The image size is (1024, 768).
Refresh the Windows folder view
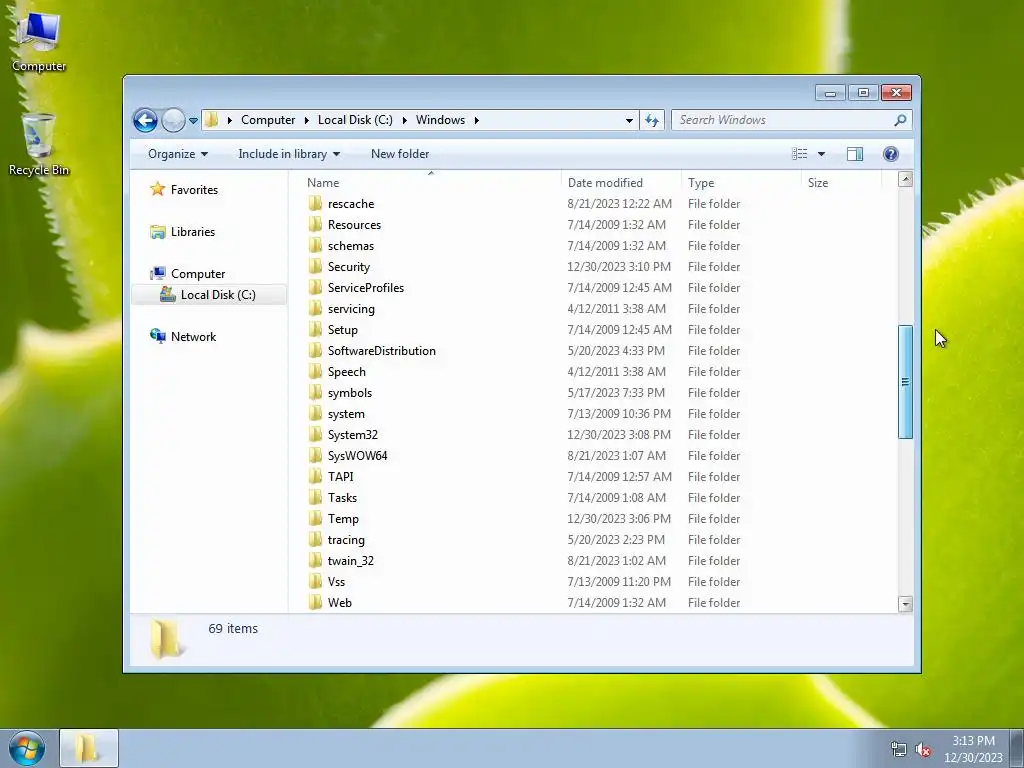click(652, 120)
